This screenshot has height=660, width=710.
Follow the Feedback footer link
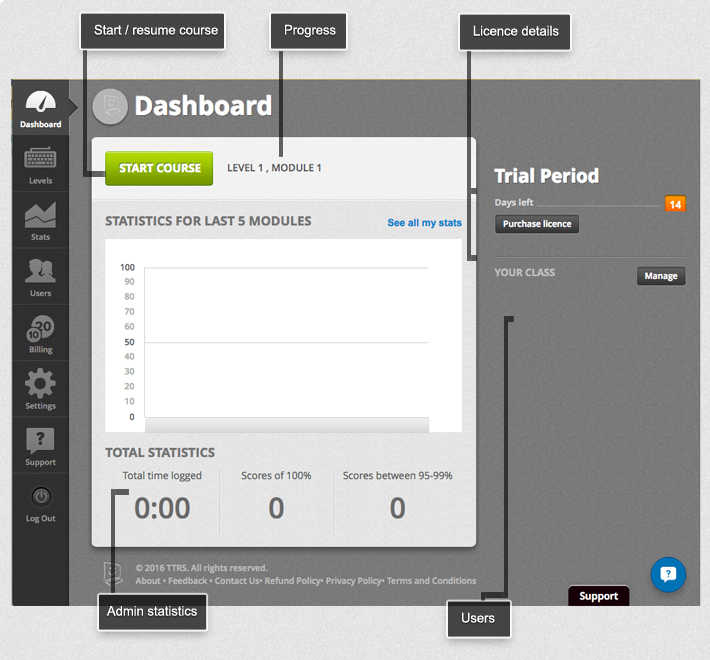(188, 581)
